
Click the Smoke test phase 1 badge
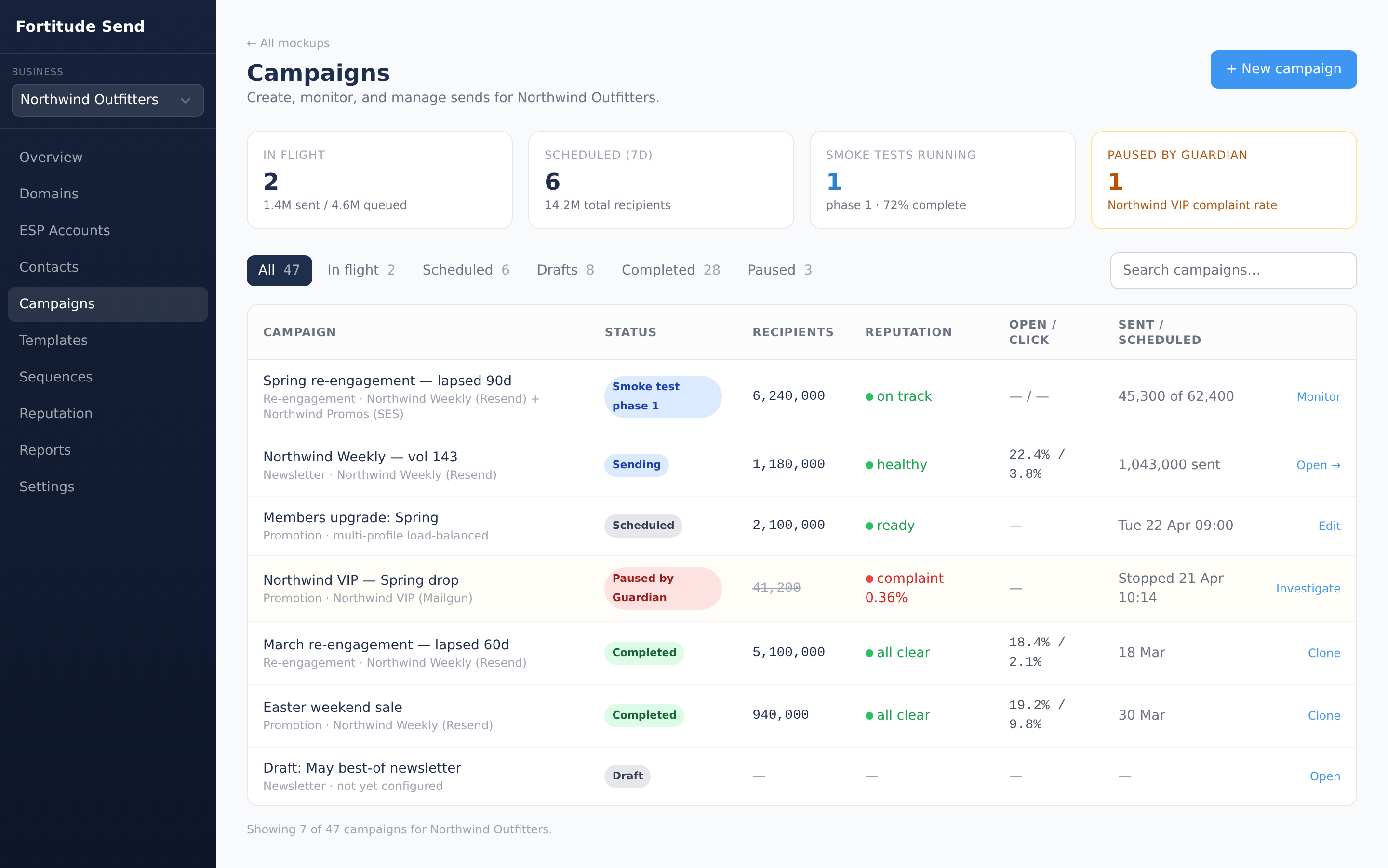(x=663, y=397)
